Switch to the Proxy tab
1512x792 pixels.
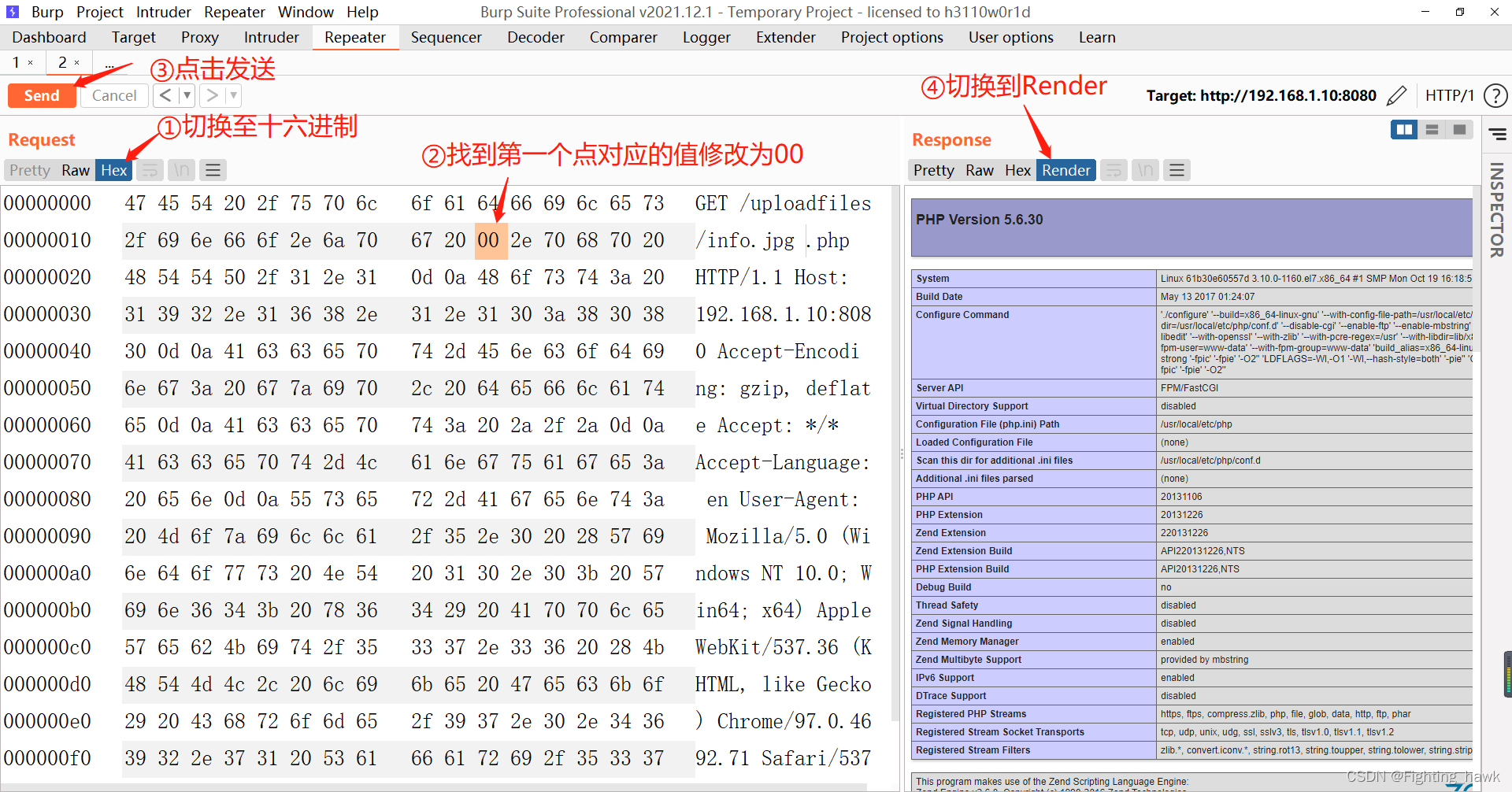click(200, 37)
